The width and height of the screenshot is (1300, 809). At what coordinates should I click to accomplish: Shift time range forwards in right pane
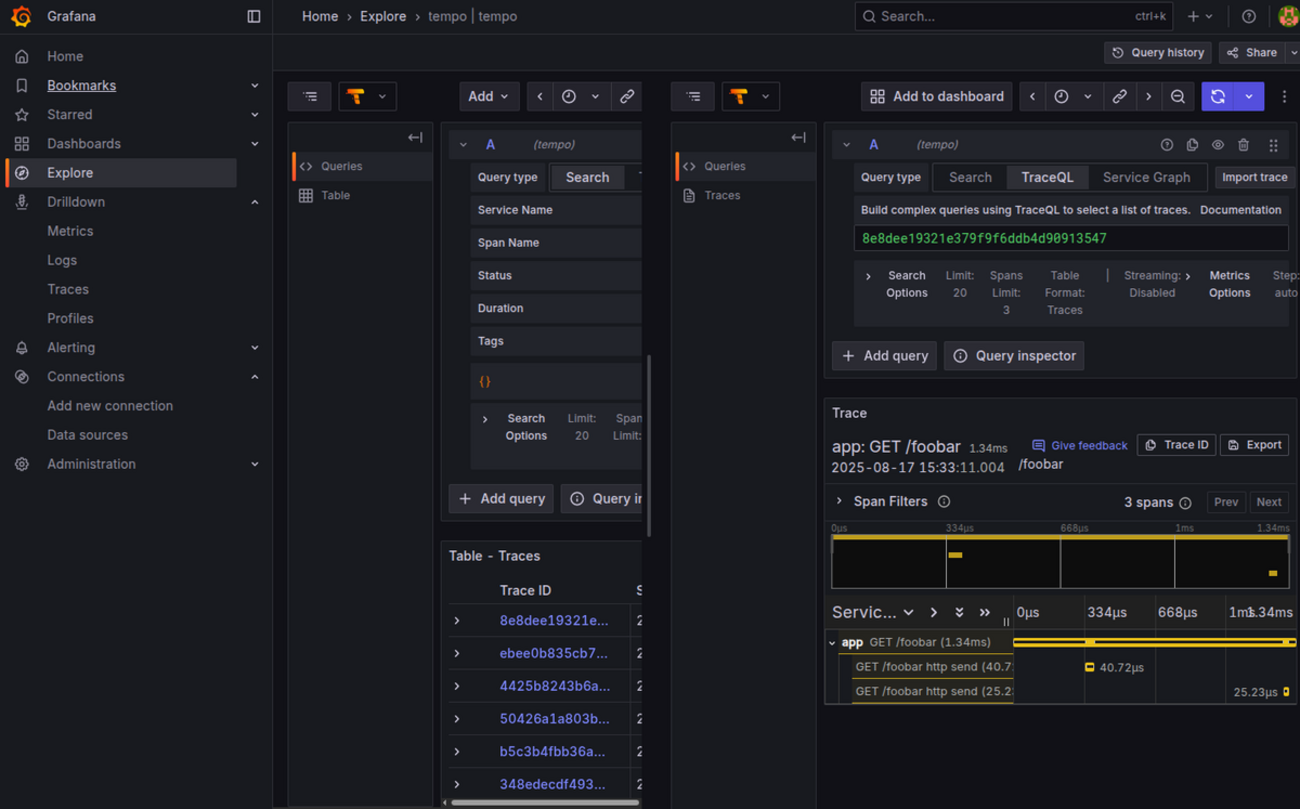pos(1149,96)
